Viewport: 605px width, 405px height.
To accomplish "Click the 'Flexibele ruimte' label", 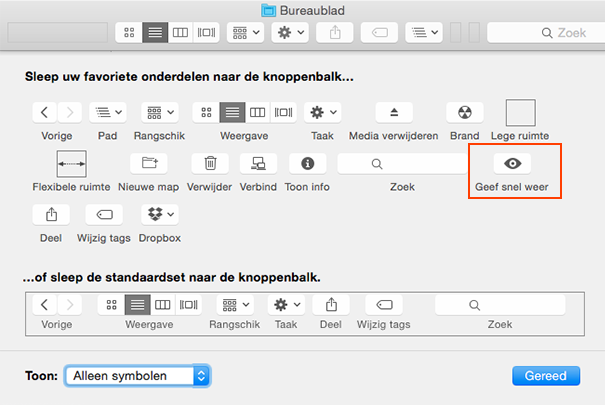I will pyautogui.click(x=71, y=187).
